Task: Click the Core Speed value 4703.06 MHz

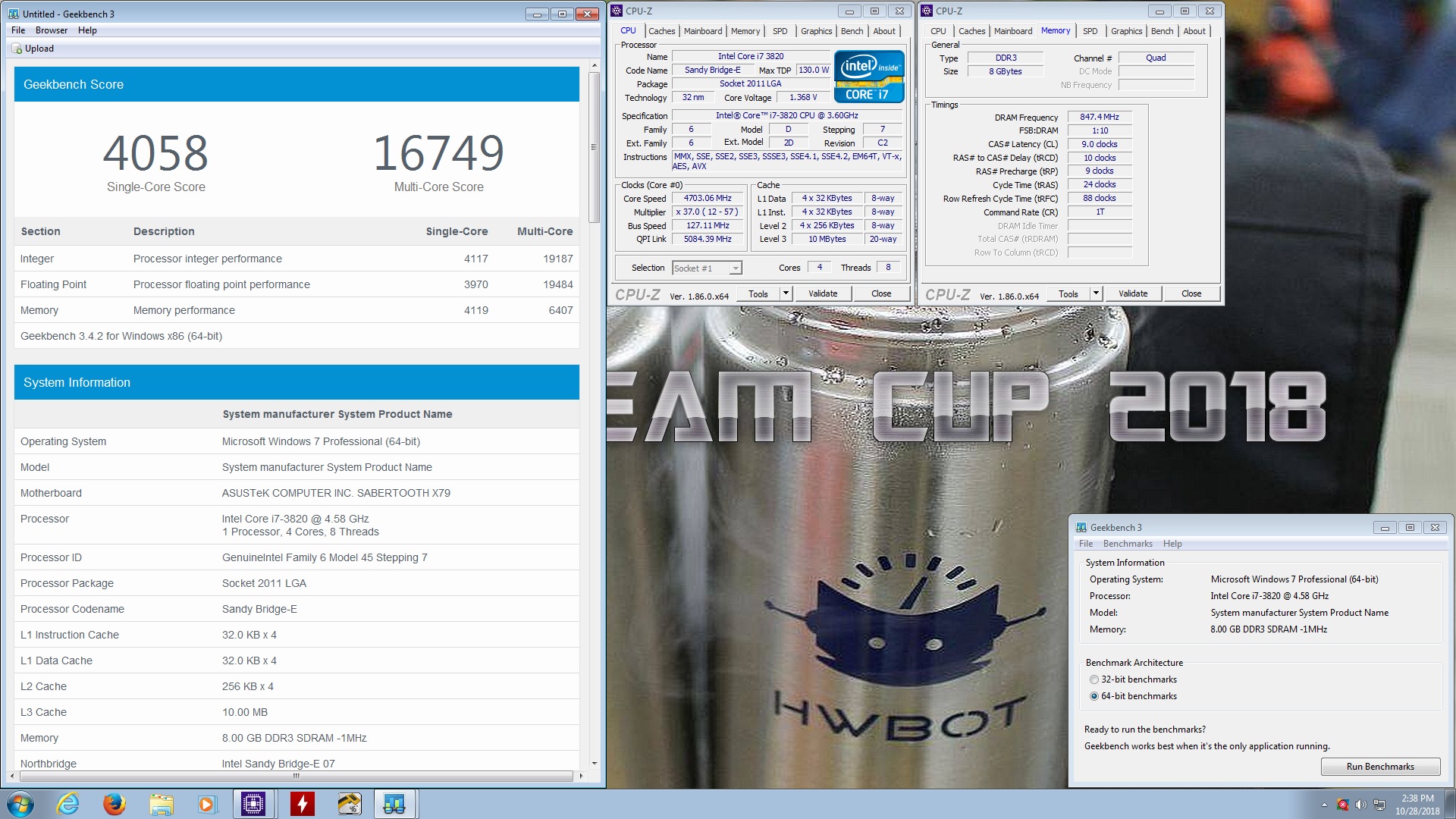Action: (708, 198)
